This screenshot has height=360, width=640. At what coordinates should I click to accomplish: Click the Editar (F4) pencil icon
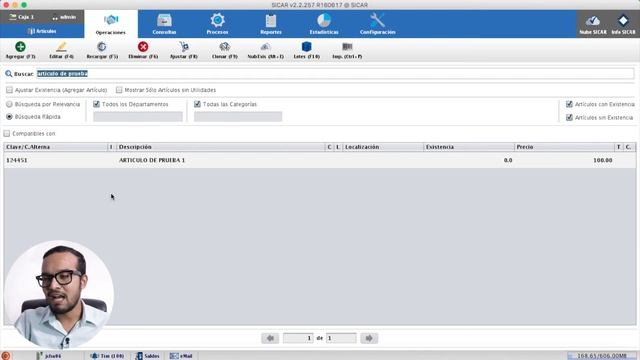[x=61, y=47]
